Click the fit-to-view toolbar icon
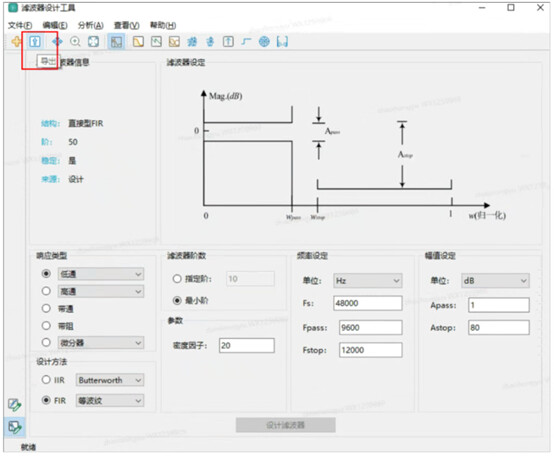554x457 pixels. (93, 42)
